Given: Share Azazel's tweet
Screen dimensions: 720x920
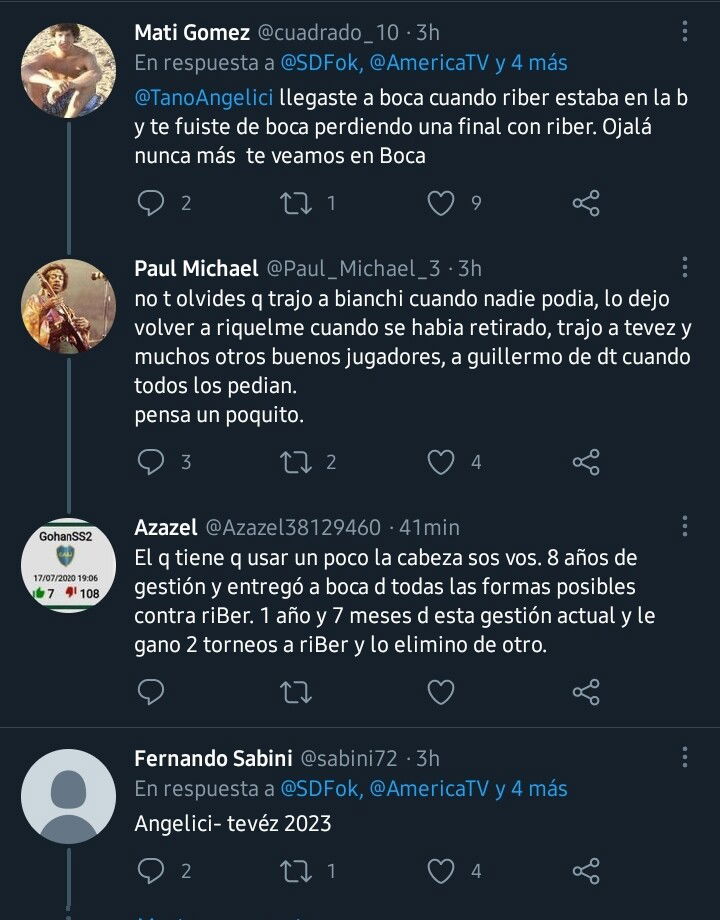Looking at the screenshot, I should (x=586, y=691).
